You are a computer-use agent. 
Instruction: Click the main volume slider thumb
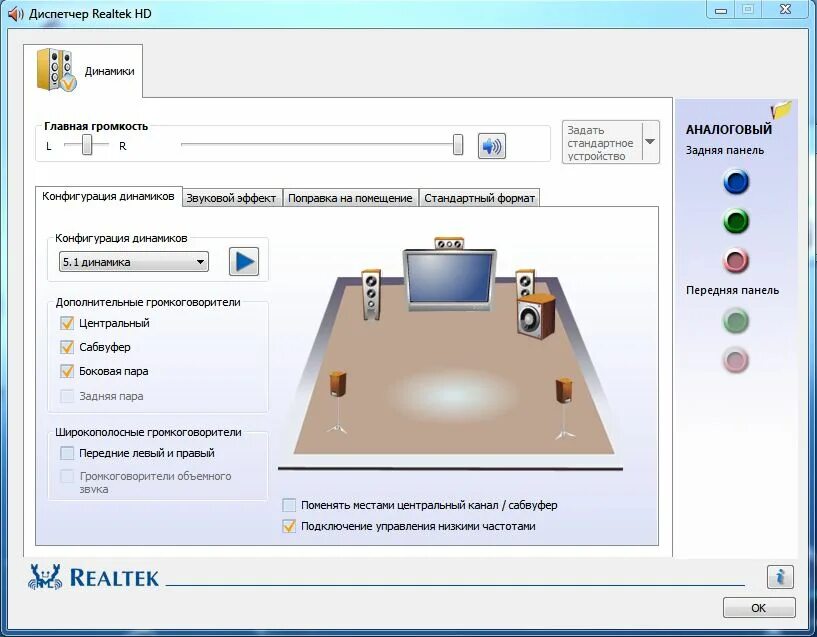pos(457,145)
